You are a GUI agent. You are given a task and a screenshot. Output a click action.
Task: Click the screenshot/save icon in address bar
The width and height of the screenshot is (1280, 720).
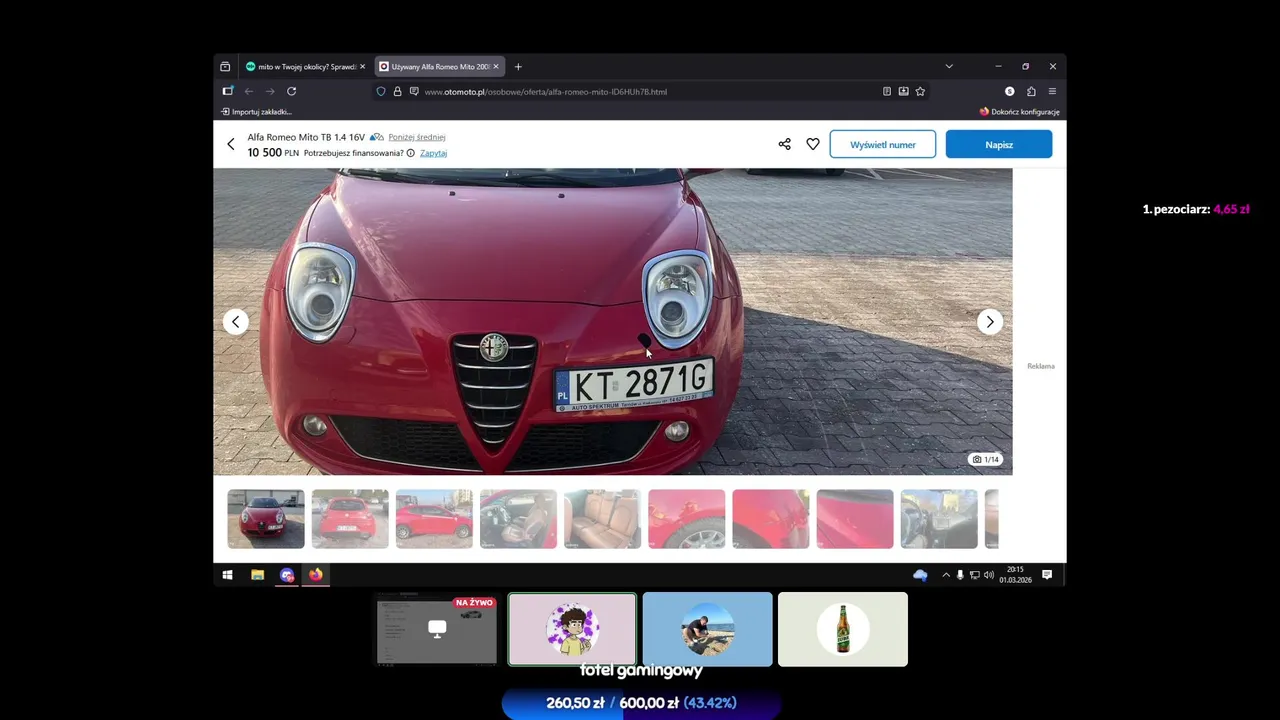(x=903, y=91)
